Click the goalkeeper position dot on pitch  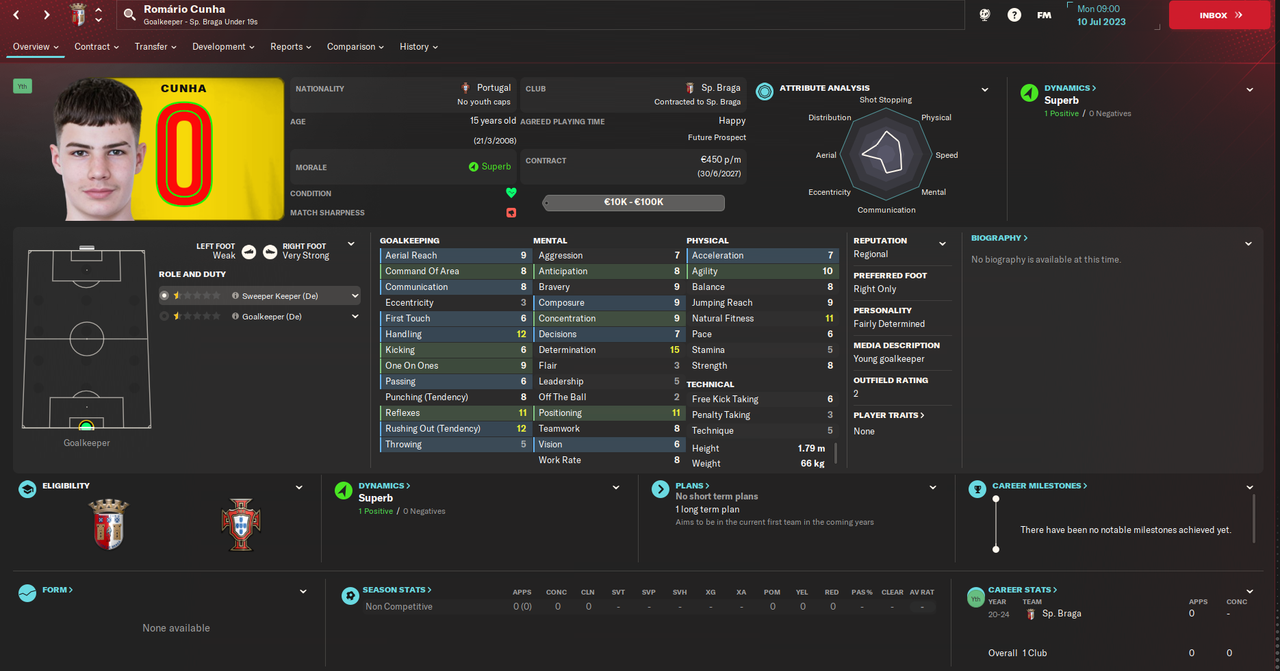pos(86,426)
